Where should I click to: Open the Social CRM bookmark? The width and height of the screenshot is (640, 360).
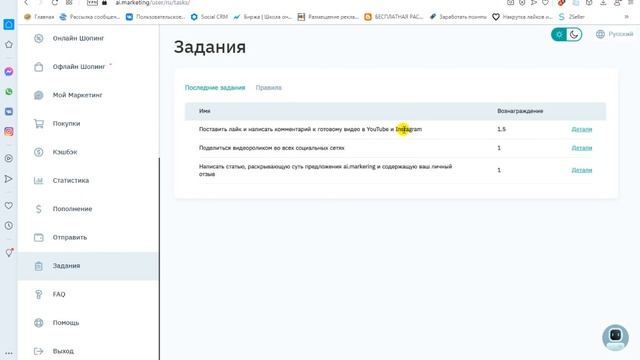click(x=209, y=17)
